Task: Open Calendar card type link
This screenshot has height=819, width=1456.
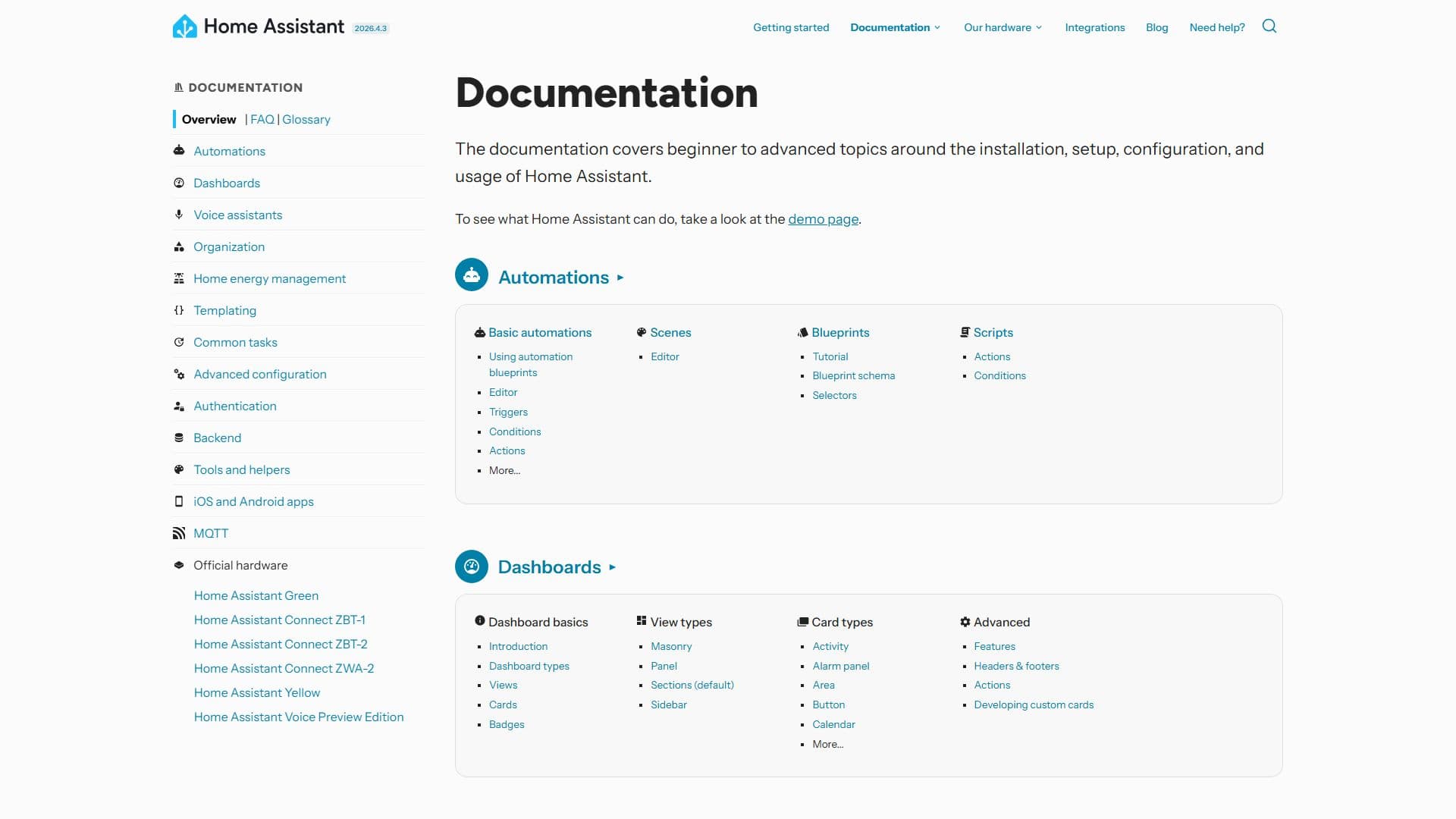Action: point(833,724)
